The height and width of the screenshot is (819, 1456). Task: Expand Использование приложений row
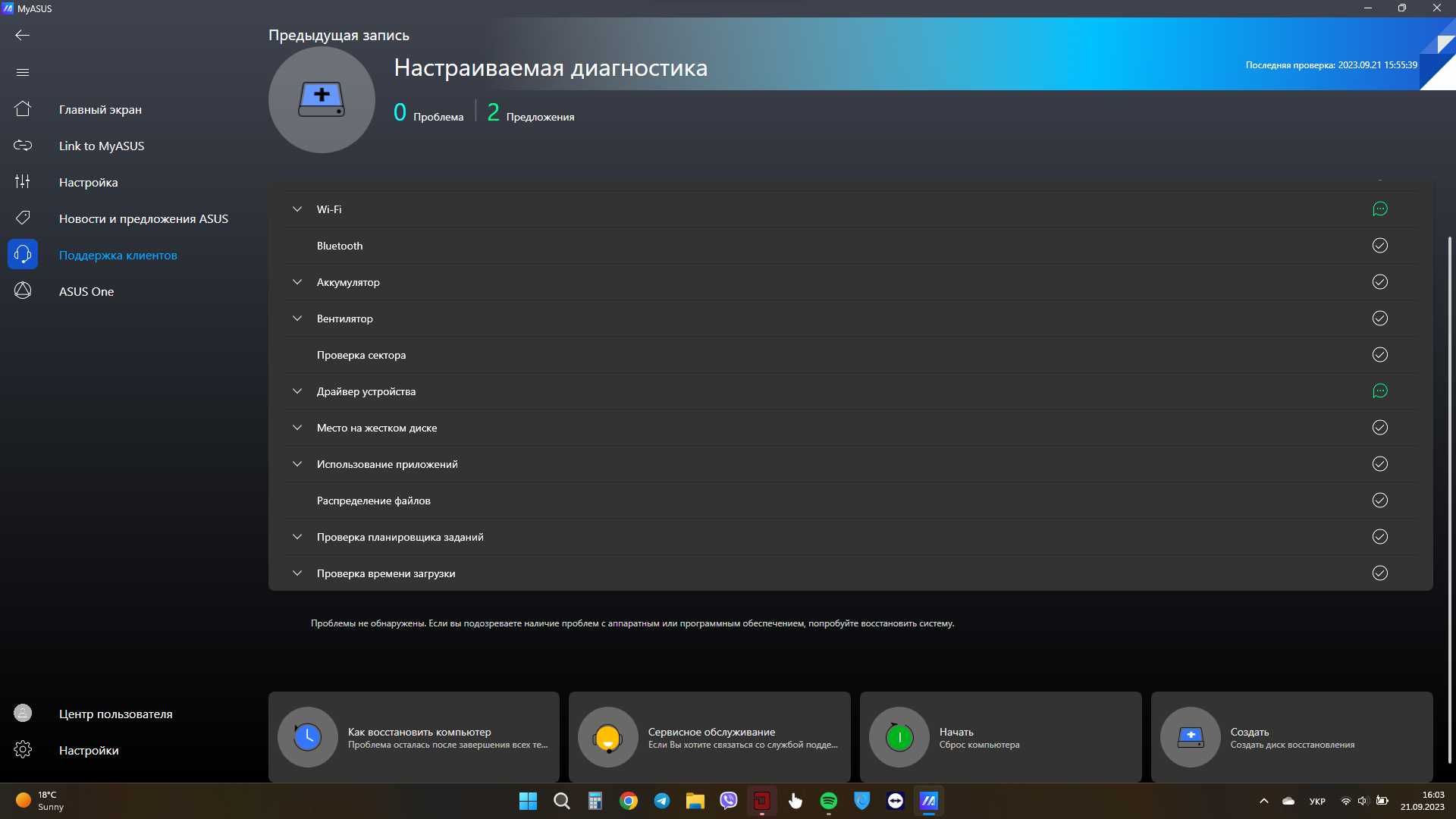[297, 464]
